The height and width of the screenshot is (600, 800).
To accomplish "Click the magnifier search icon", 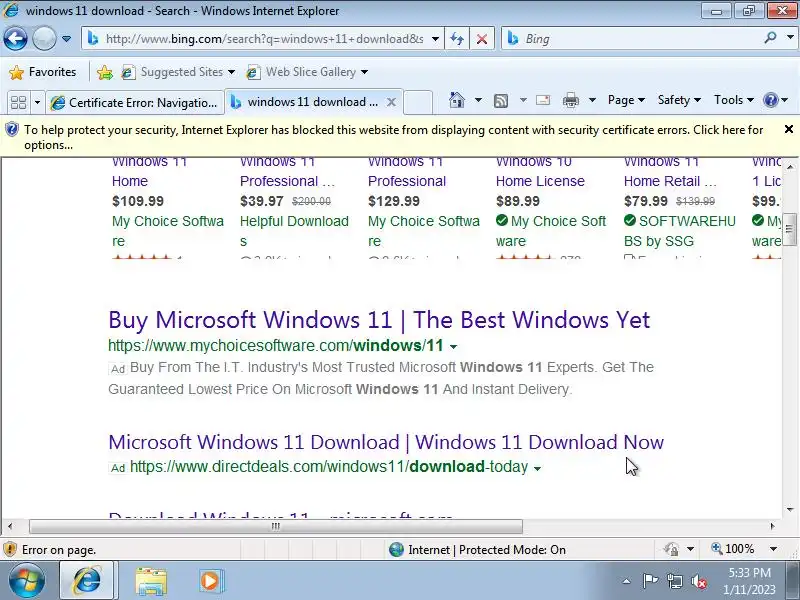I will (x=770, y=38).
